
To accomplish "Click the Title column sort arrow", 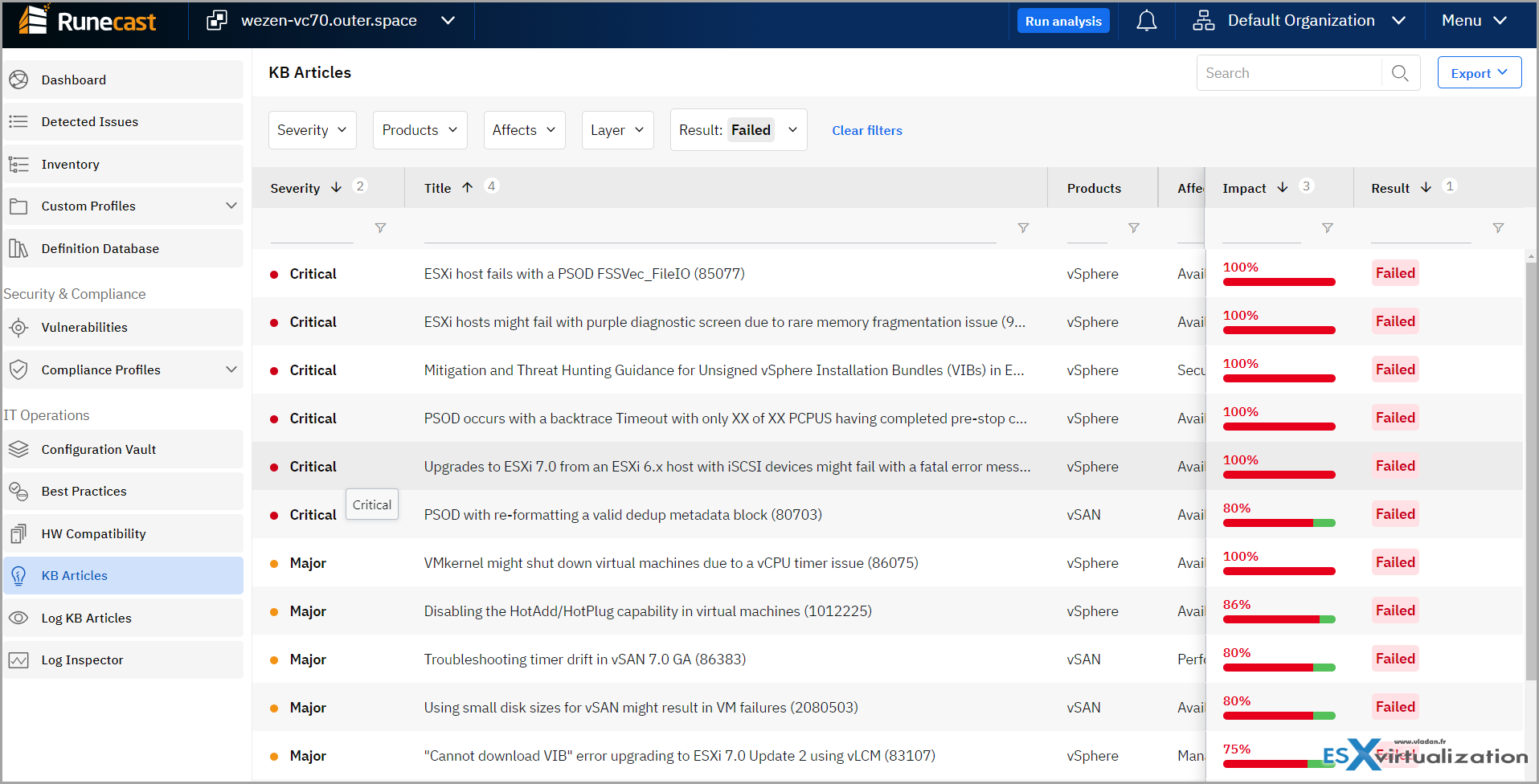I will tap(467, 187).
